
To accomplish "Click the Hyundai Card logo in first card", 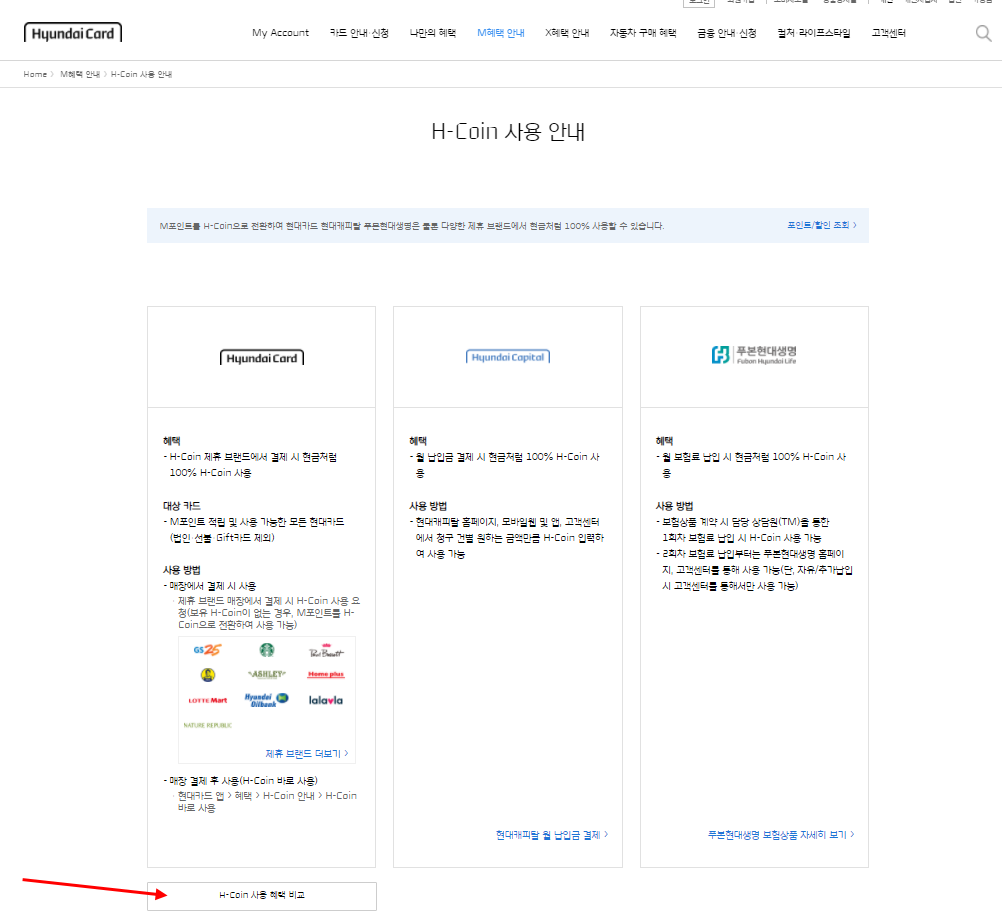I will [x=262, y=358].
